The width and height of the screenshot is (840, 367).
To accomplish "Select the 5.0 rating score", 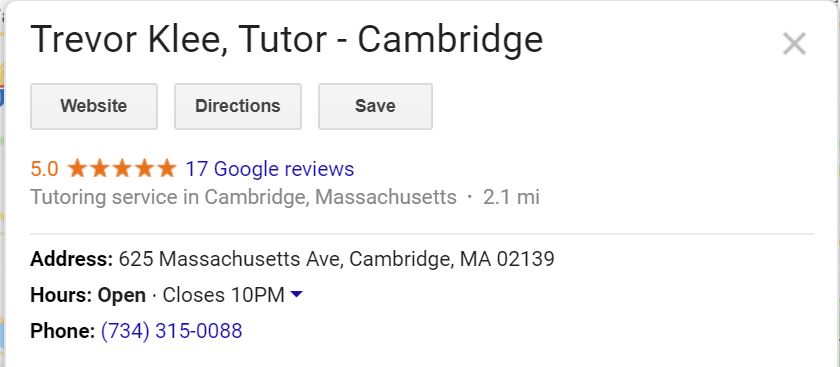I will [x=44, y=169].
